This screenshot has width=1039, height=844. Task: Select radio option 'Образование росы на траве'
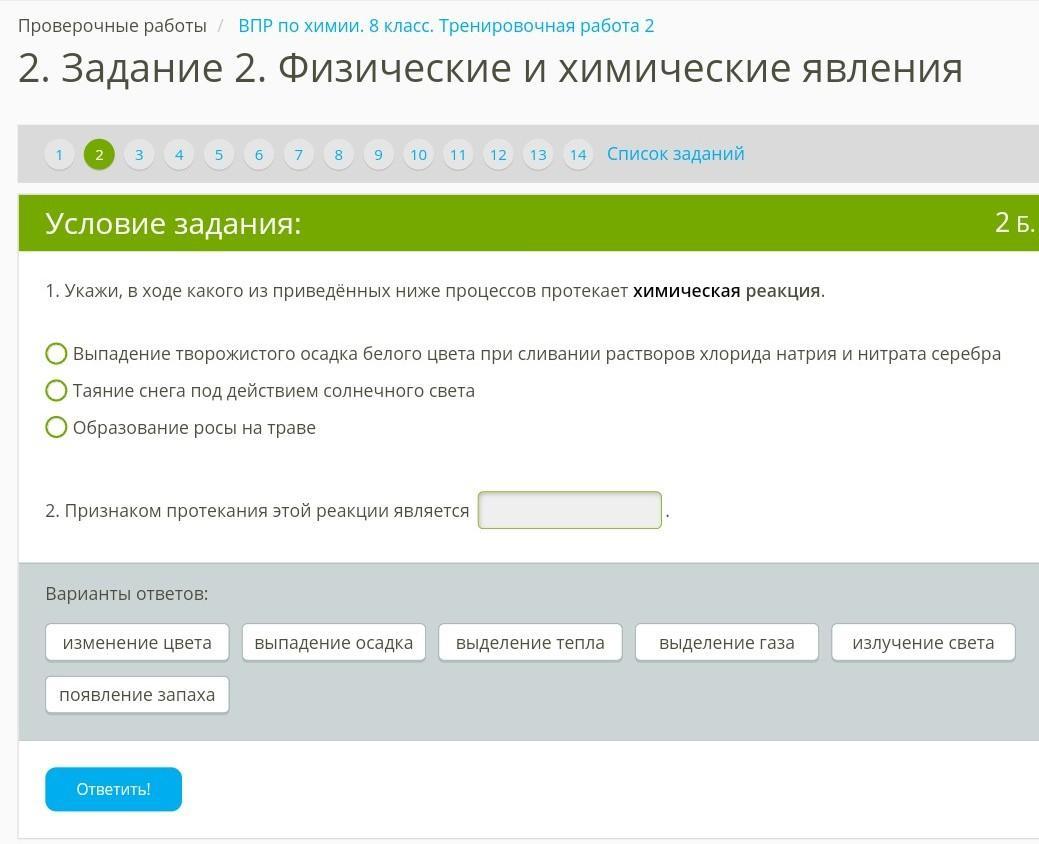[x=56, y=427]
